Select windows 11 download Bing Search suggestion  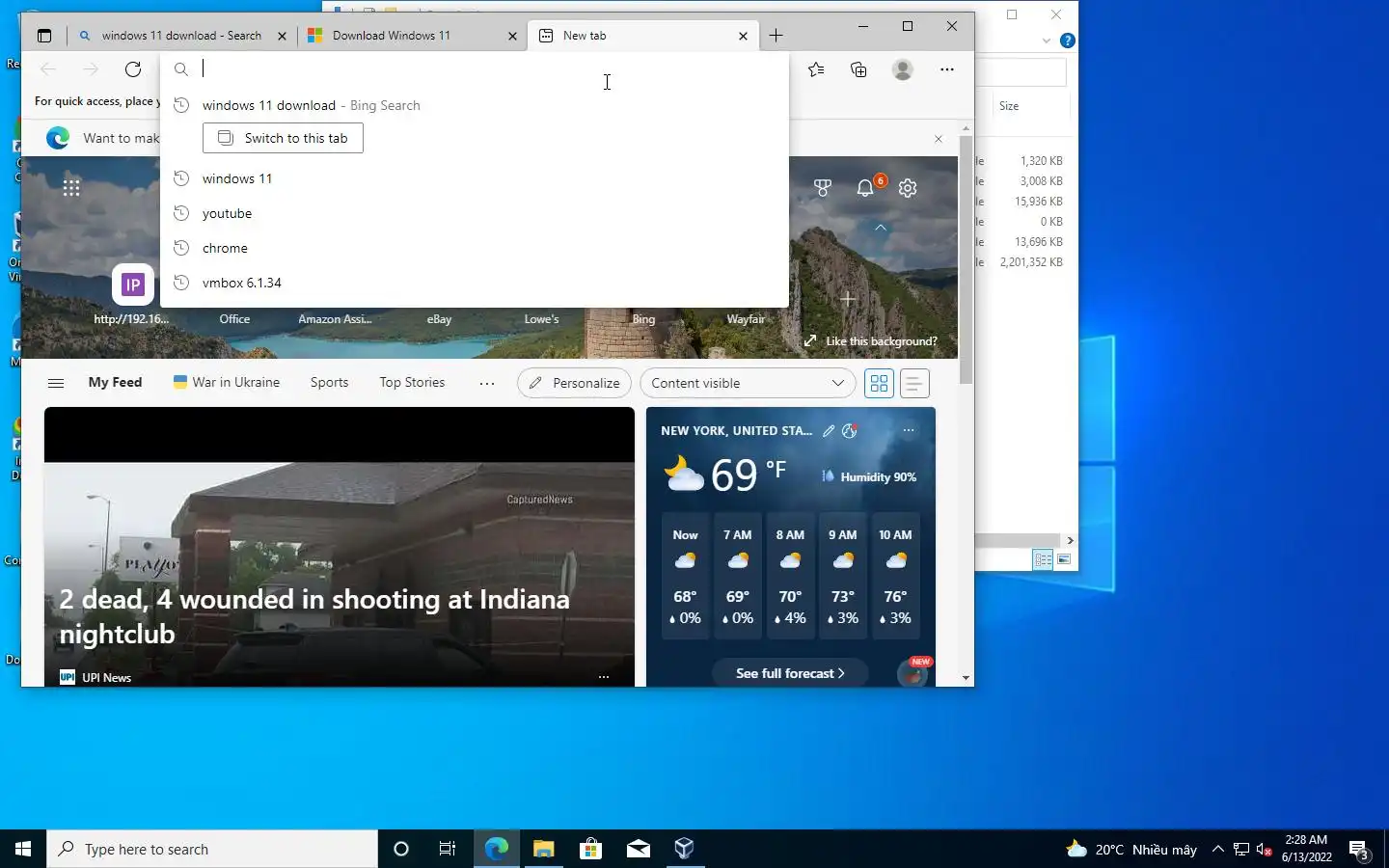coord(475,105)
